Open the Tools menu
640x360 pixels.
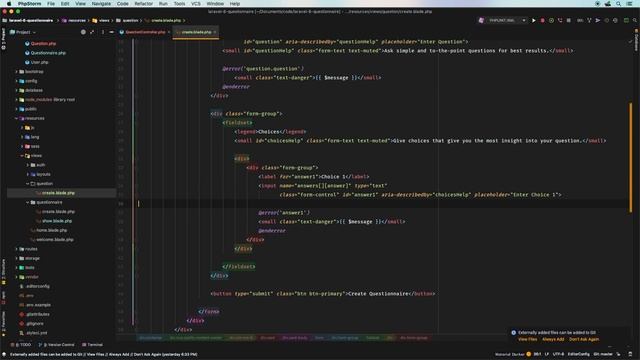click(179, 4)
